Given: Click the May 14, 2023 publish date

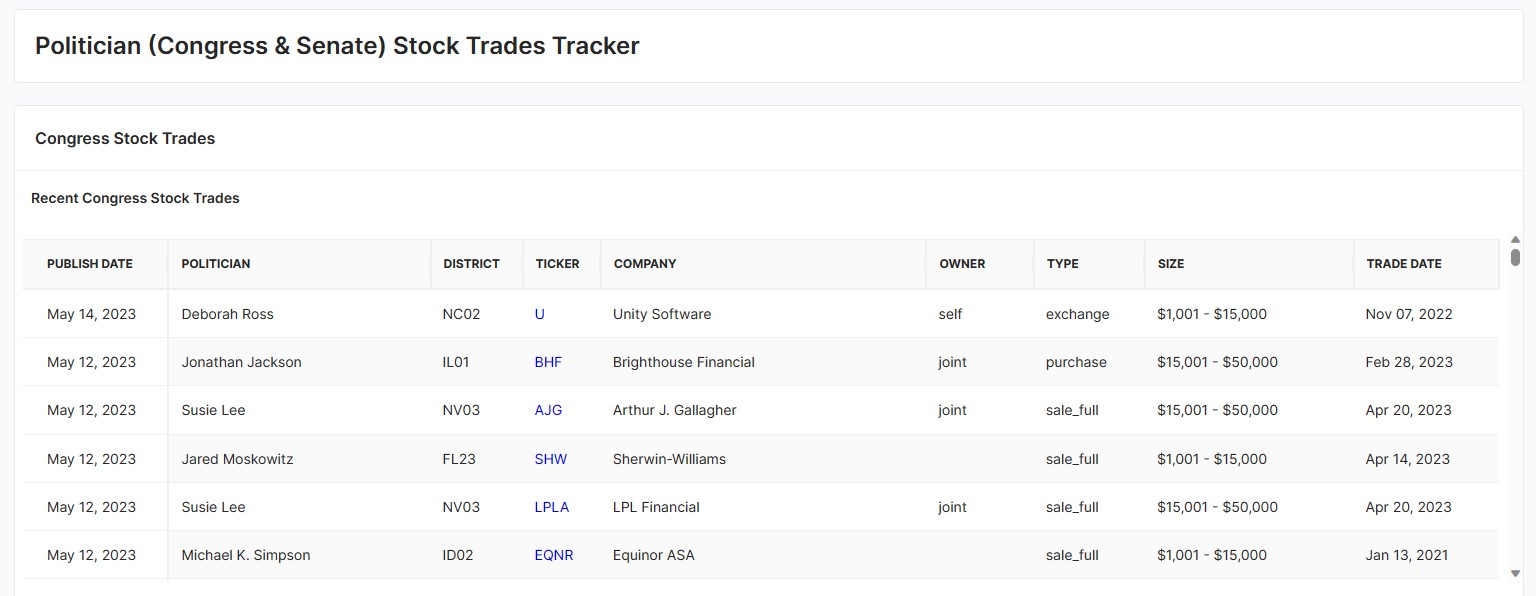Looking at the screenshot, I should (91, 314).
